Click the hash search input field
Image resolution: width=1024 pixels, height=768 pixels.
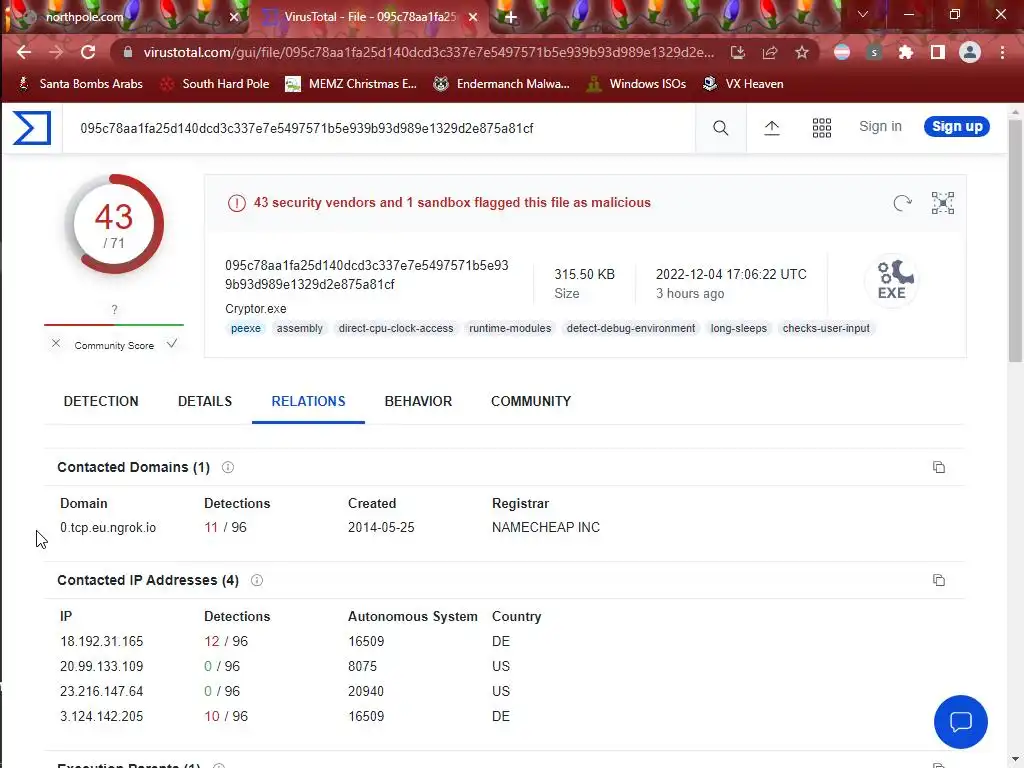click(x=379, y=128)
